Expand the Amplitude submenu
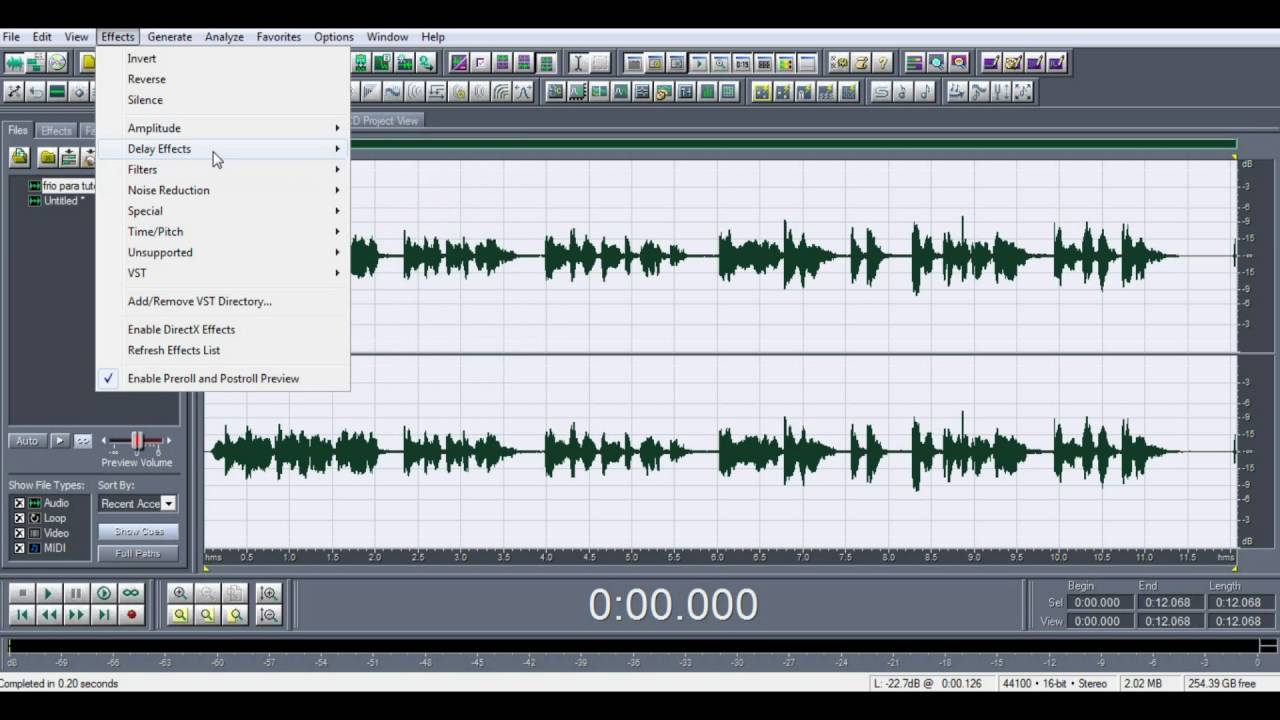 coord(223,128)
